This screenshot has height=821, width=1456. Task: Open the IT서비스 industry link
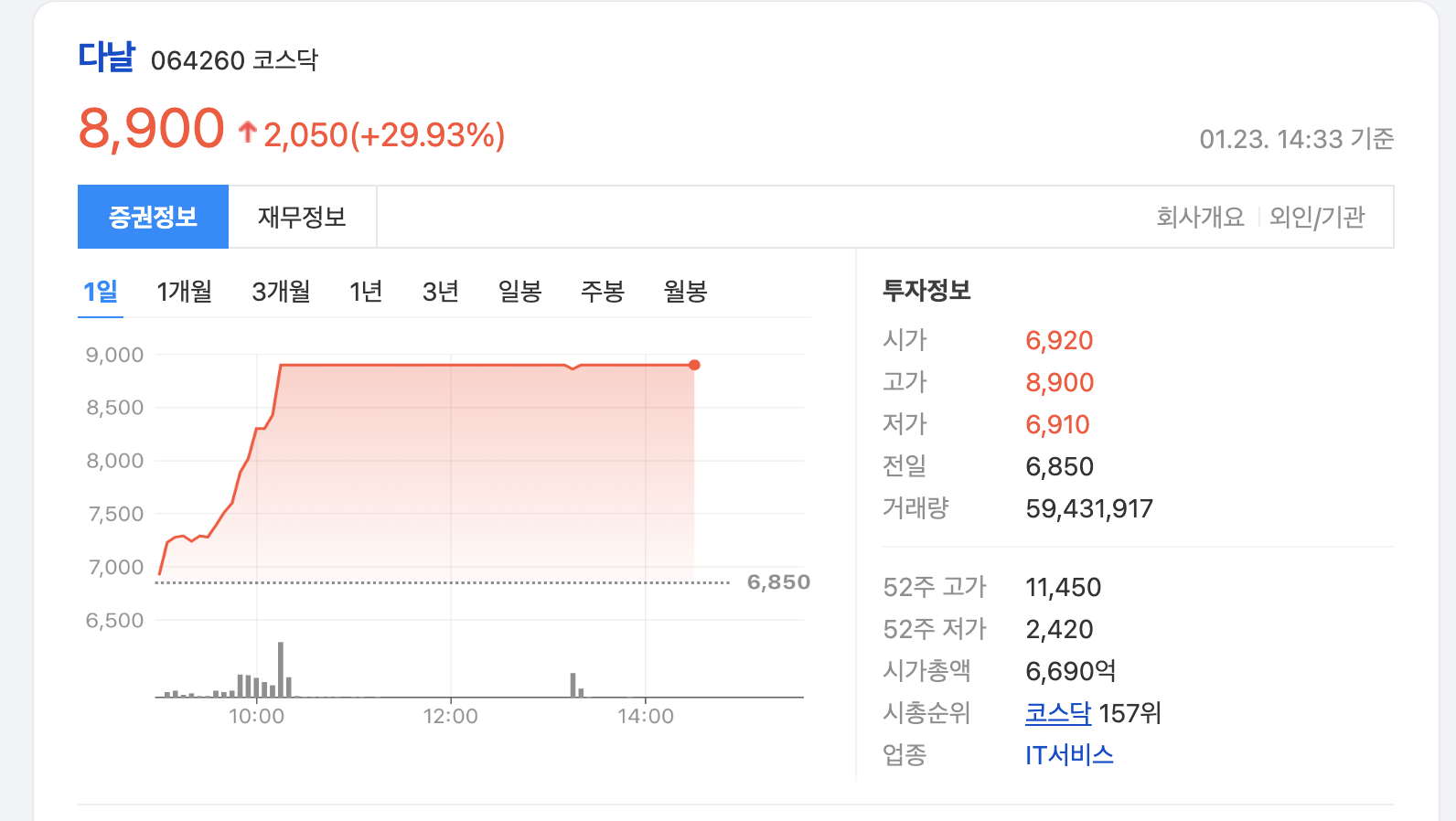pyautogui.click(x=1068, y=754)
